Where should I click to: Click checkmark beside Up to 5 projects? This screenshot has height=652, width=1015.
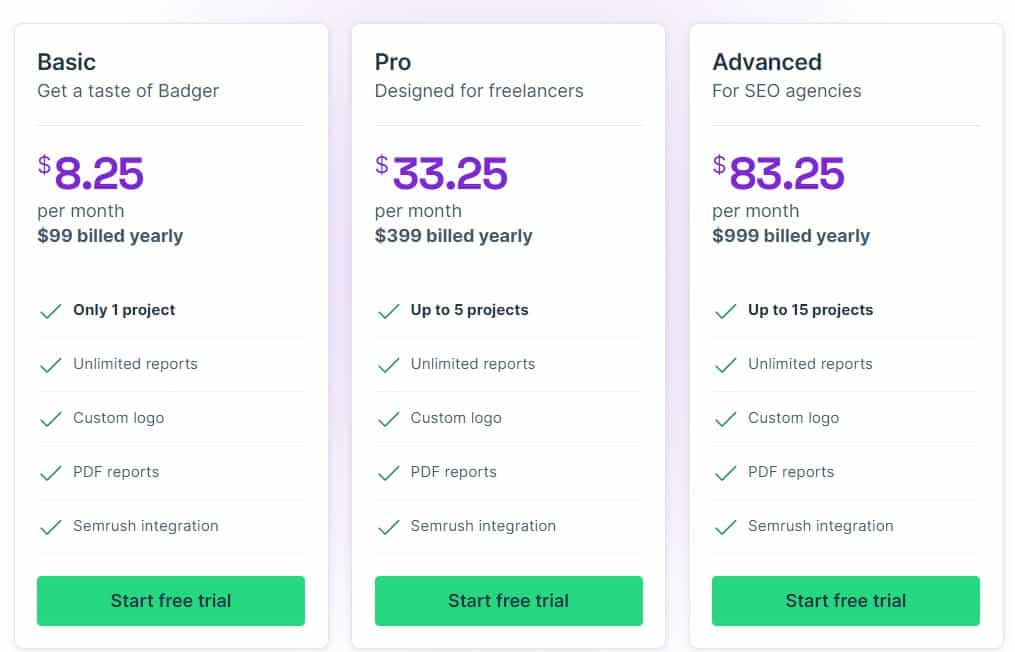(388, 311)
